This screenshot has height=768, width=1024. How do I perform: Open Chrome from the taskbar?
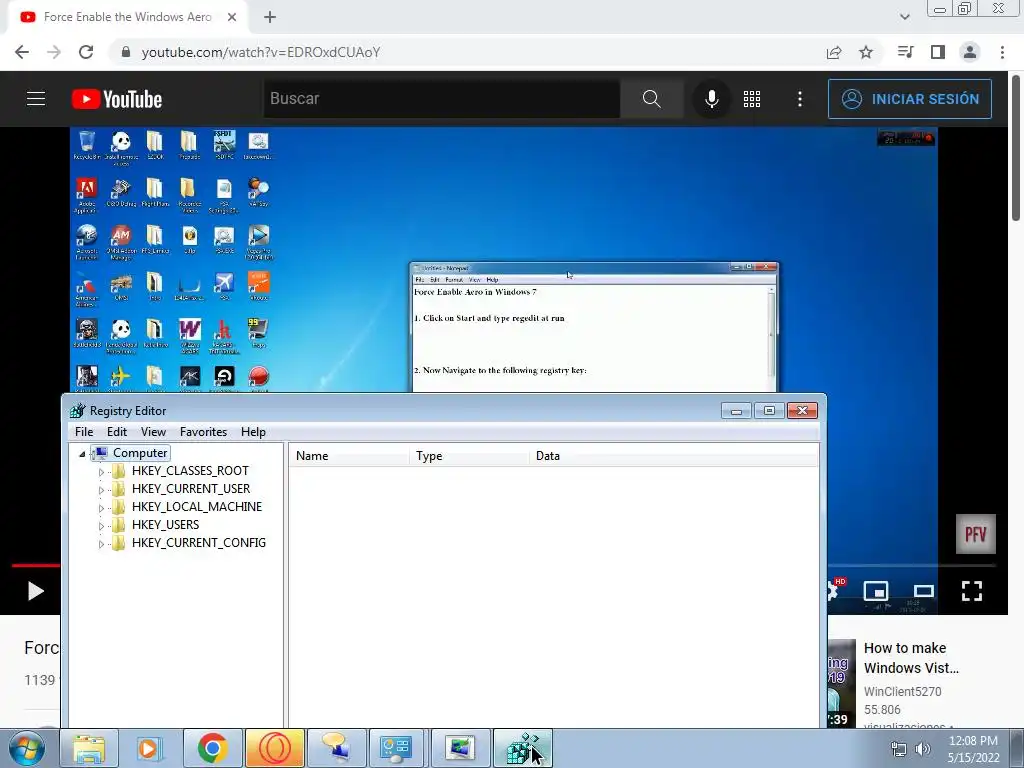coord(212,748)
